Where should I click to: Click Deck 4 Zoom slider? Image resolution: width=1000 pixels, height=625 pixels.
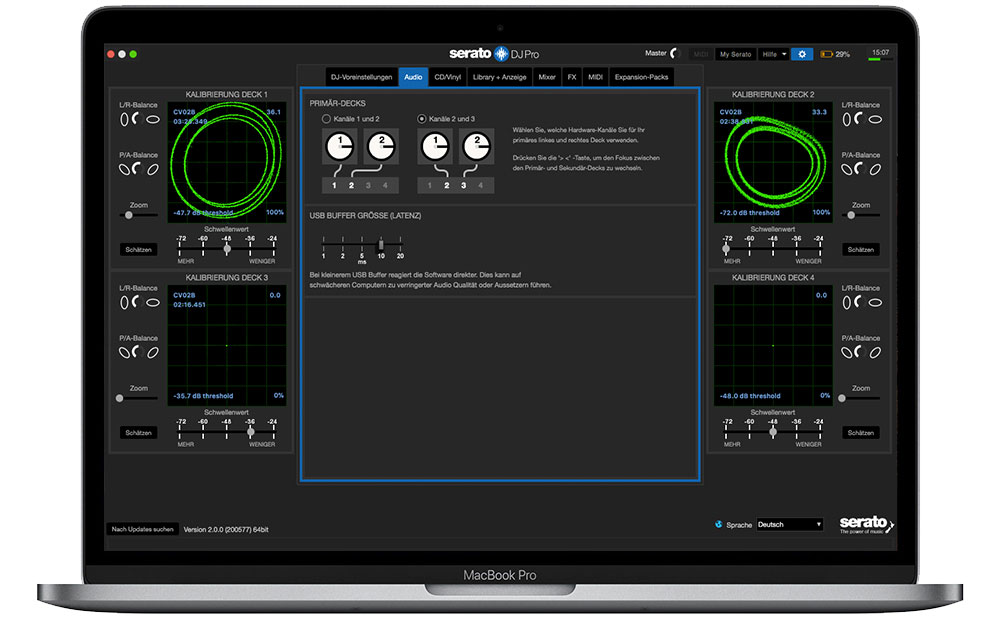pos(861,398)
